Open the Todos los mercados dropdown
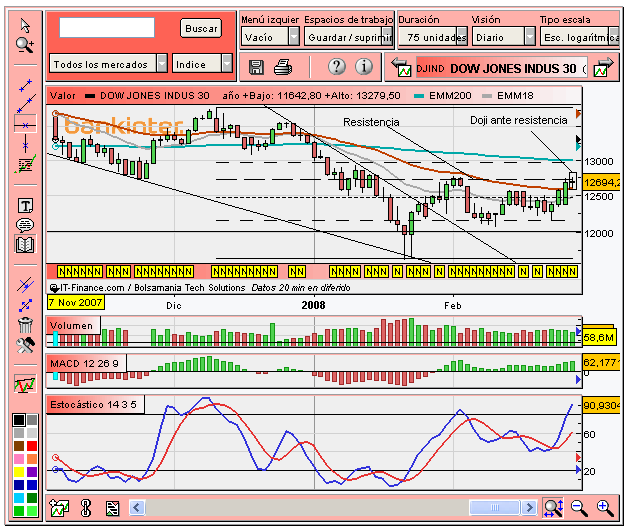The width and height of the screenshot is (628, 532). pyautogui.click(x=108, y=64)
